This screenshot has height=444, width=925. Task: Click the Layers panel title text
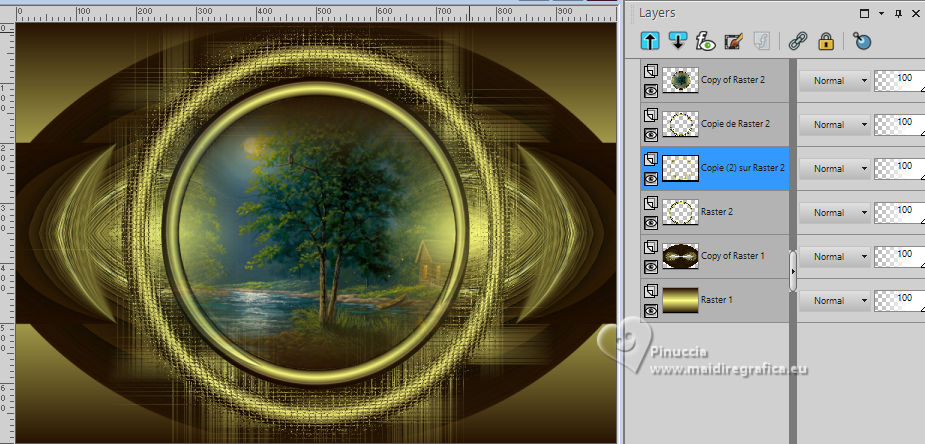click(657, 13)
